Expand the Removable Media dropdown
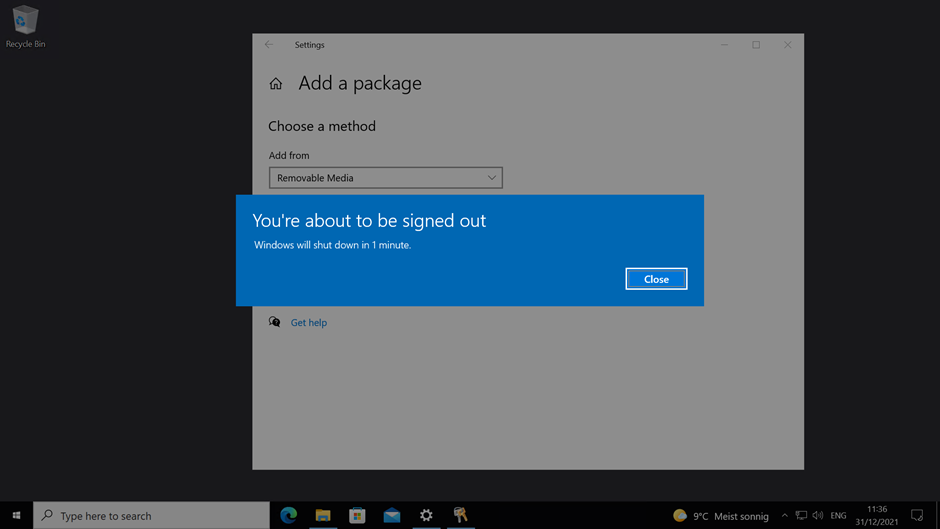The image size is (940, 529). (x=385, y=178)
